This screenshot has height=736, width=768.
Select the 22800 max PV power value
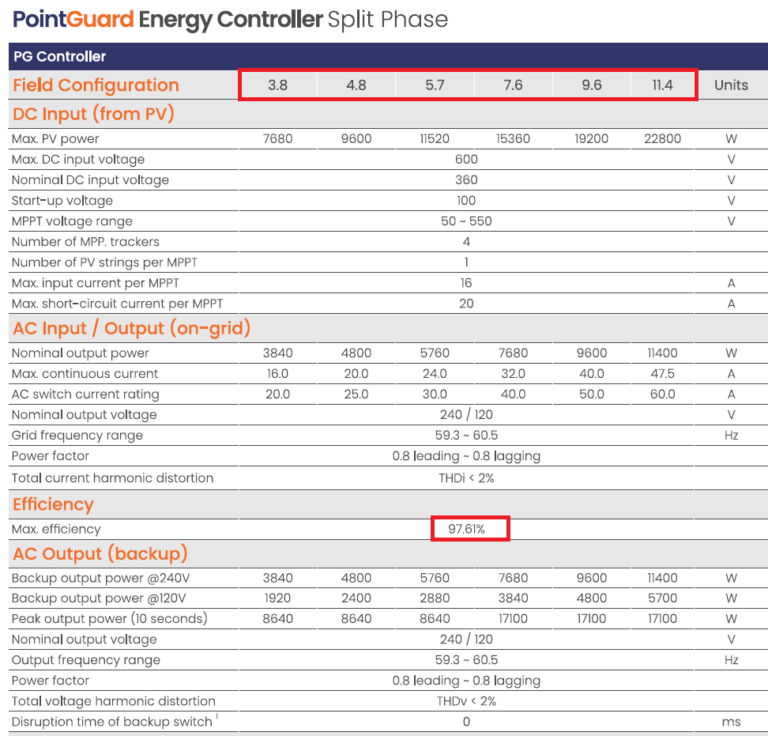click(x=662, y=139)
